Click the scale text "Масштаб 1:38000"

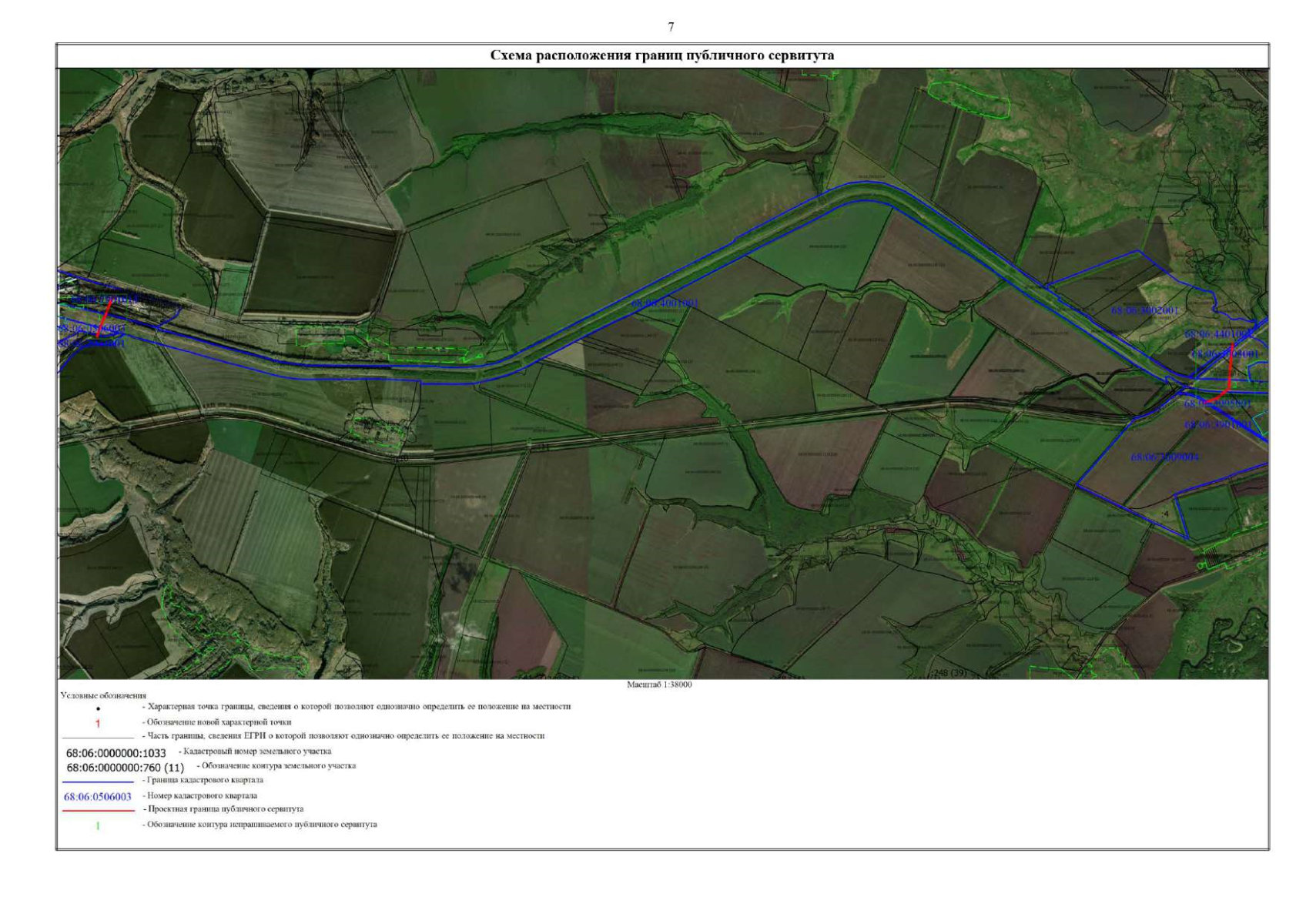(659, 685)
